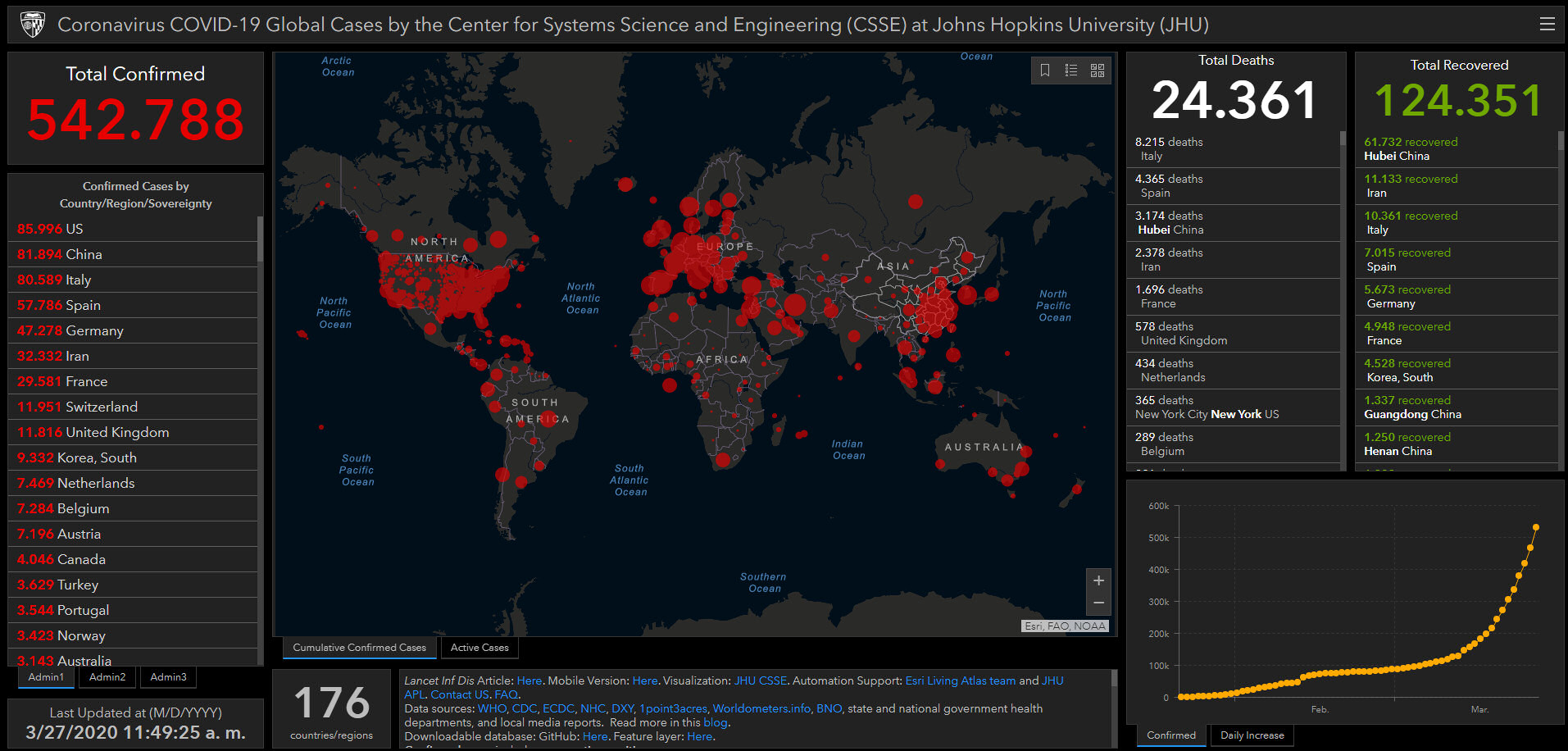Click the Spain deaths entry
This screenshot has height=751, width=1568.
click(x=1169, y=186)
